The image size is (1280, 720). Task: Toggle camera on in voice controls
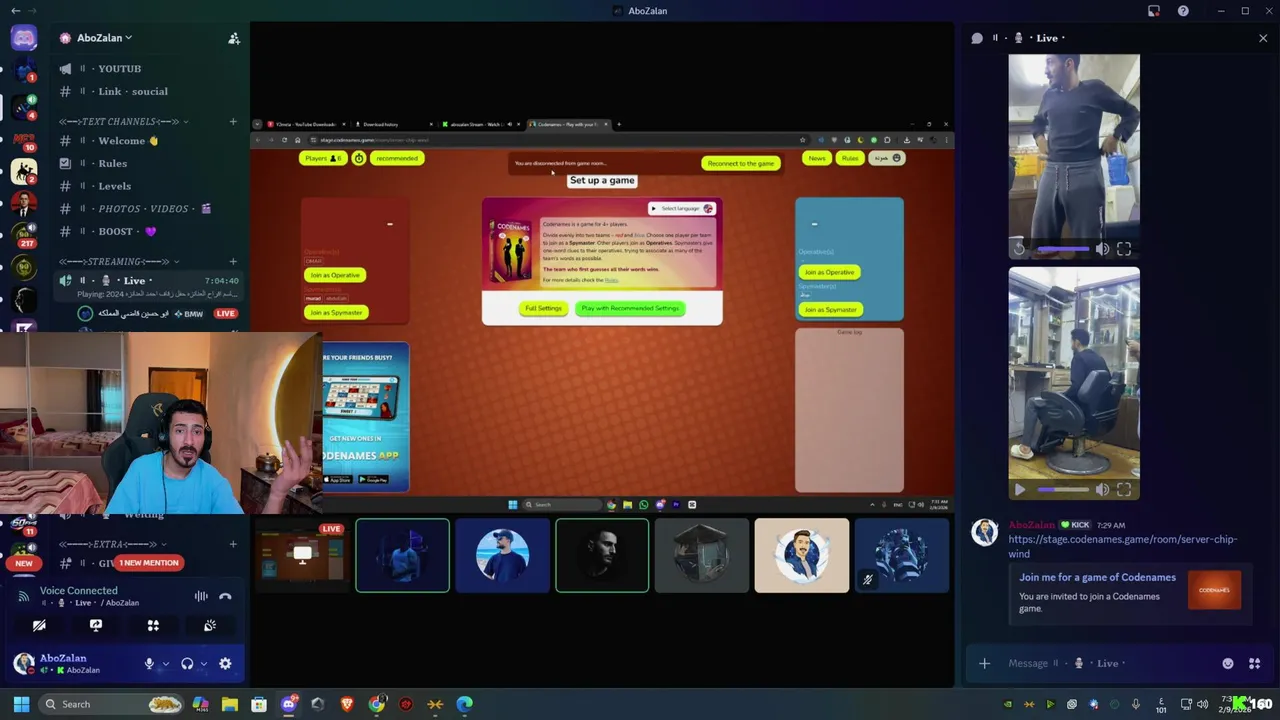tap(39, 625)
